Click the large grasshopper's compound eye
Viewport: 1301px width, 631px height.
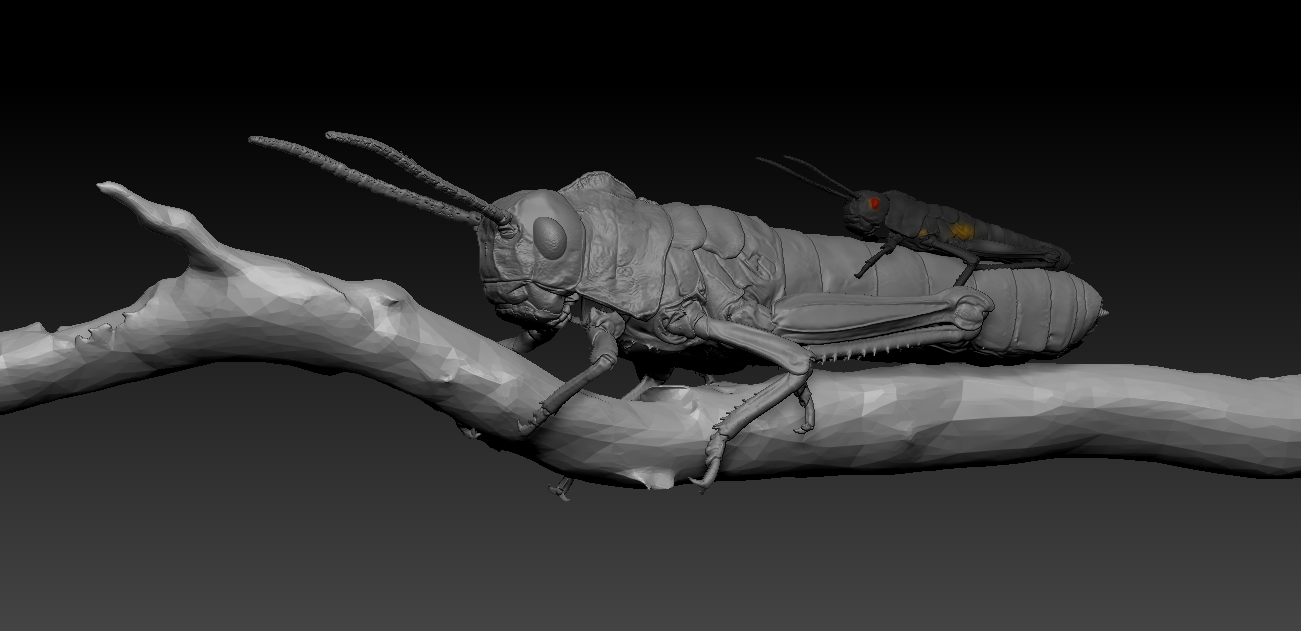pyautogui.click(x=551, y=234)
